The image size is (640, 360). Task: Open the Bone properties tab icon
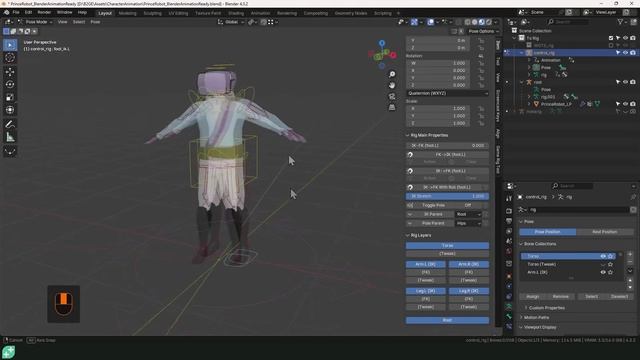509,316
